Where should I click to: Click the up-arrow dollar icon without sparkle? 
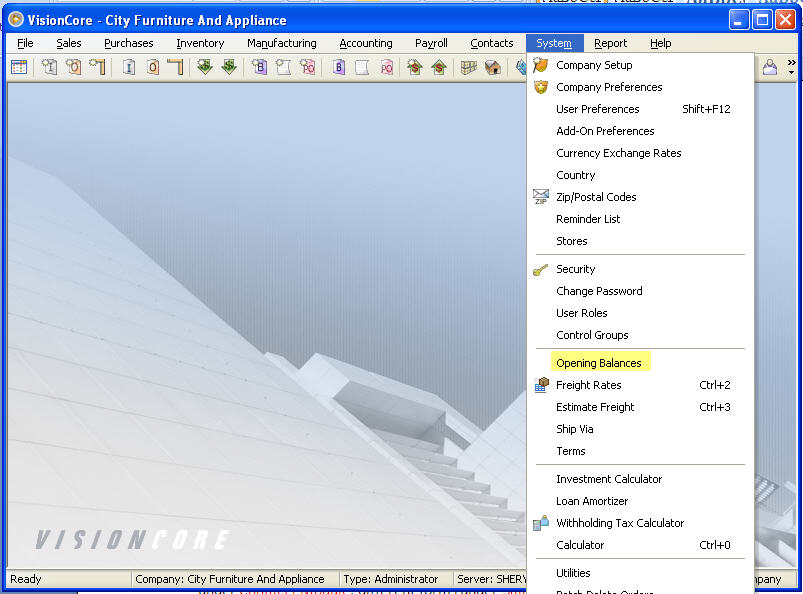coord(439,67)
